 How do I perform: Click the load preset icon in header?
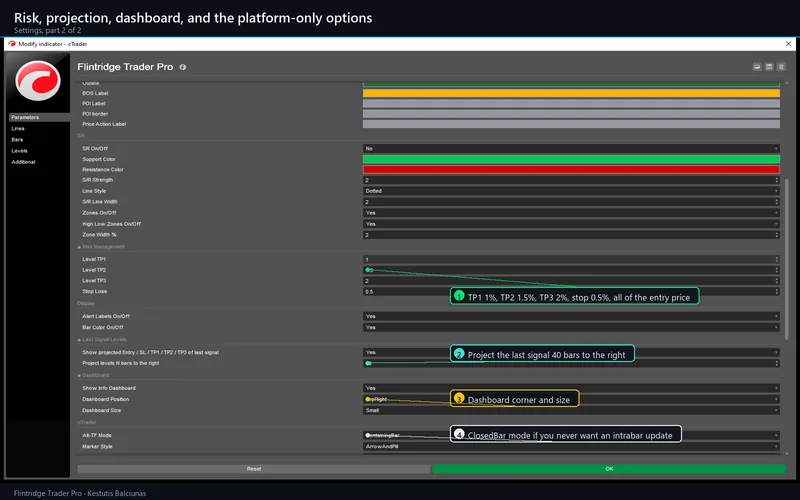tap(757, 67)
